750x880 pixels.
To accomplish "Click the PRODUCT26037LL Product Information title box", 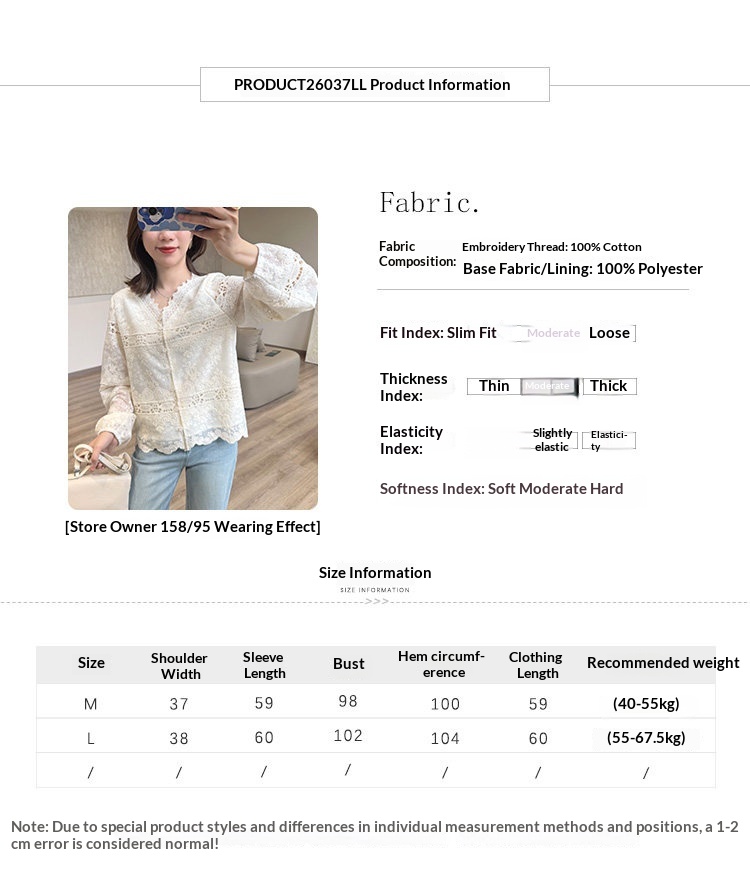I will click(x=374, y=85).
